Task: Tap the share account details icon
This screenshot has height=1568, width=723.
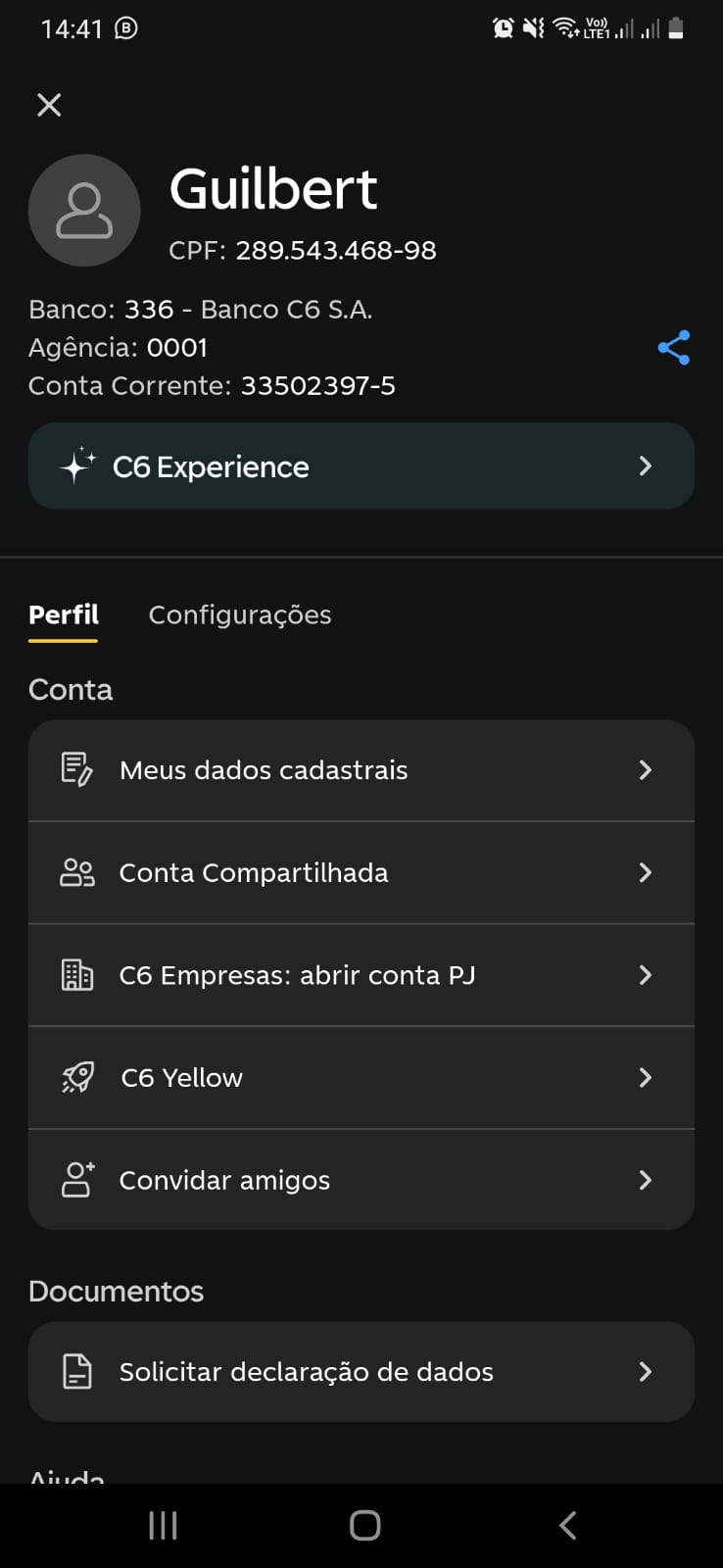Action: (x=674, y=348)
